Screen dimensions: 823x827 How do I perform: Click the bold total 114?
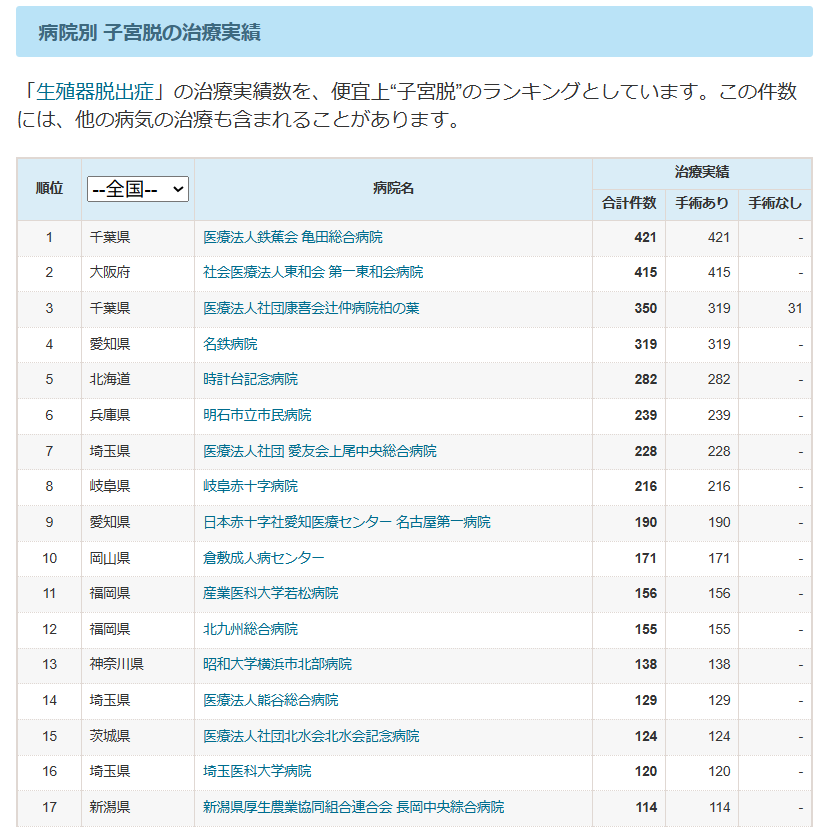tap(646, 807)
